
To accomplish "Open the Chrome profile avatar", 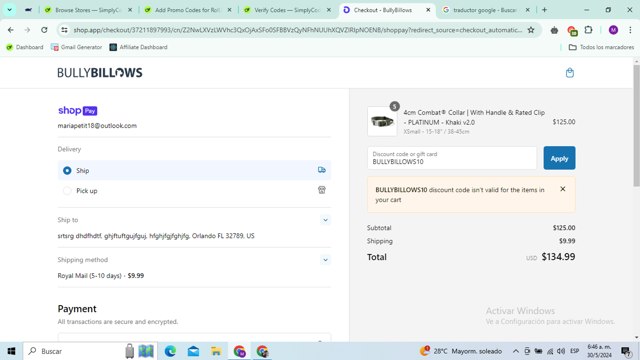I will 613,30.
